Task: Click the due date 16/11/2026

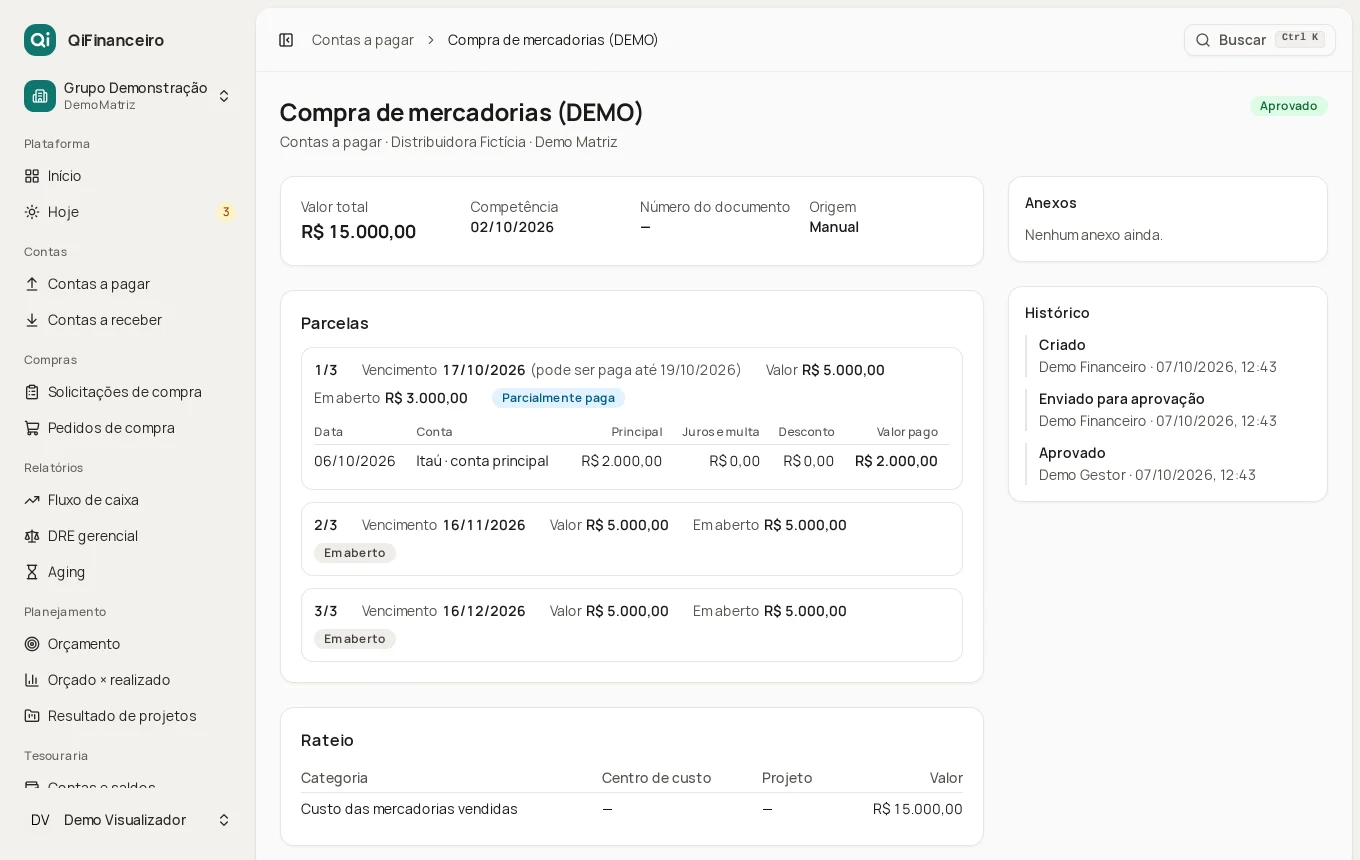Action: coord(484,525)
